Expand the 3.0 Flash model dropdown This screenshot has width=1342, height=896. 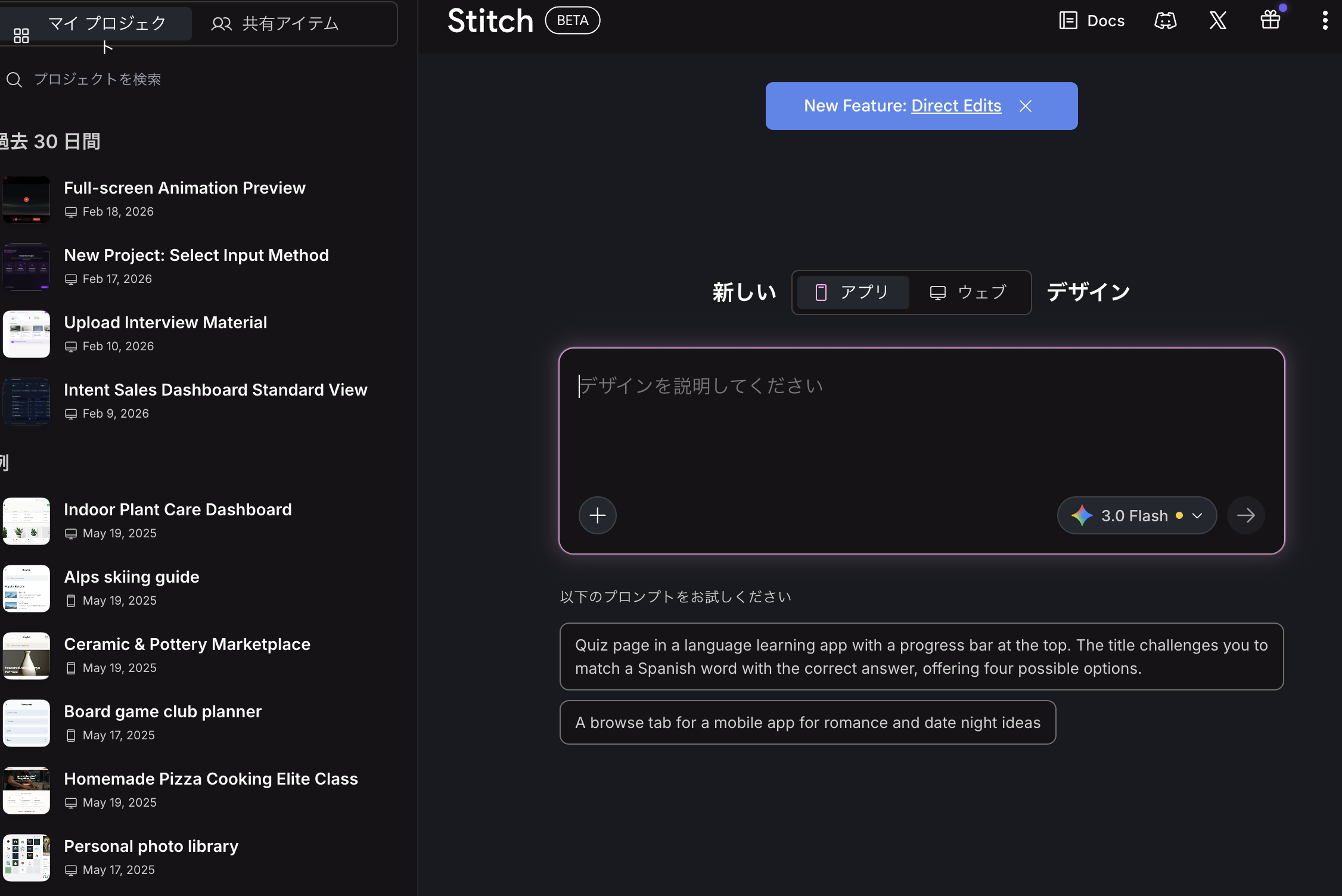(x=1136, y=515)
